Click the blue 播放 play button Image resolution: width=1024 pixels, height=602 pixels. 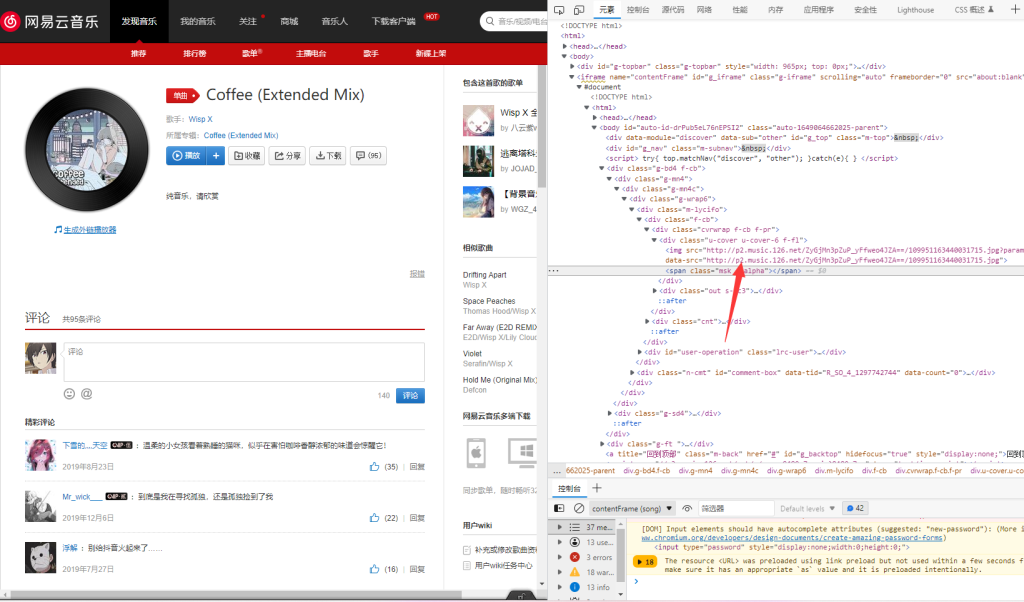click(x=187, y=155)
